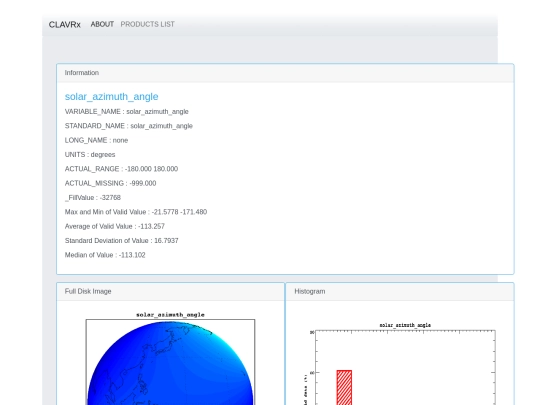Image resolution: width=540 pixels, height=405 pixels.
Task: Select the Max and Min of Valid Value line
Action: tap(136, 212)
